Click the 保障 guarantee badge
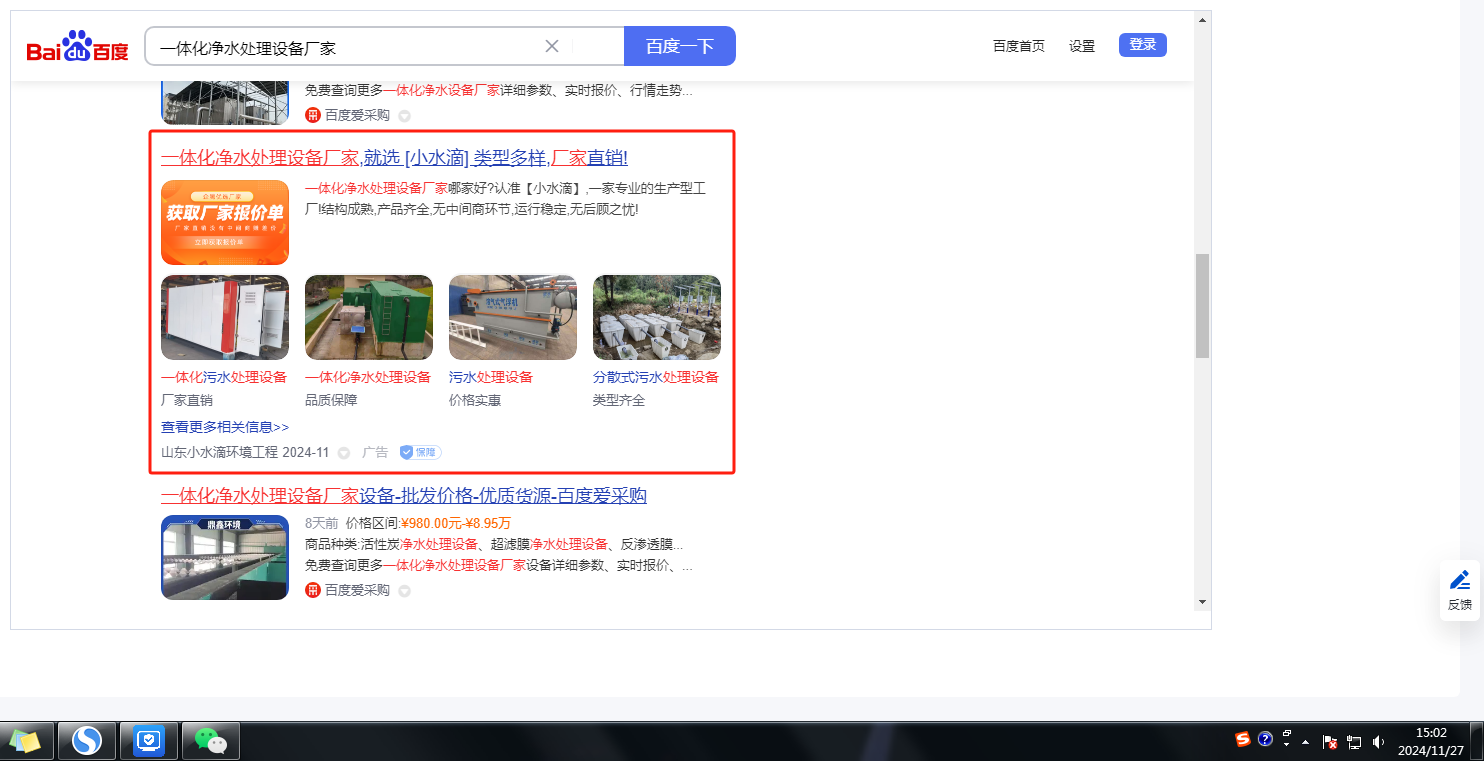 420,452
